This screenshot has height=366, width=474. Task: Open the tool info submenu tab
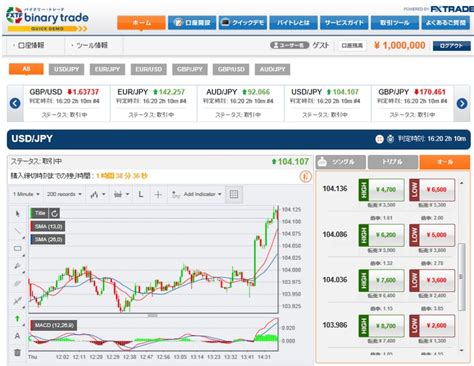91,45
